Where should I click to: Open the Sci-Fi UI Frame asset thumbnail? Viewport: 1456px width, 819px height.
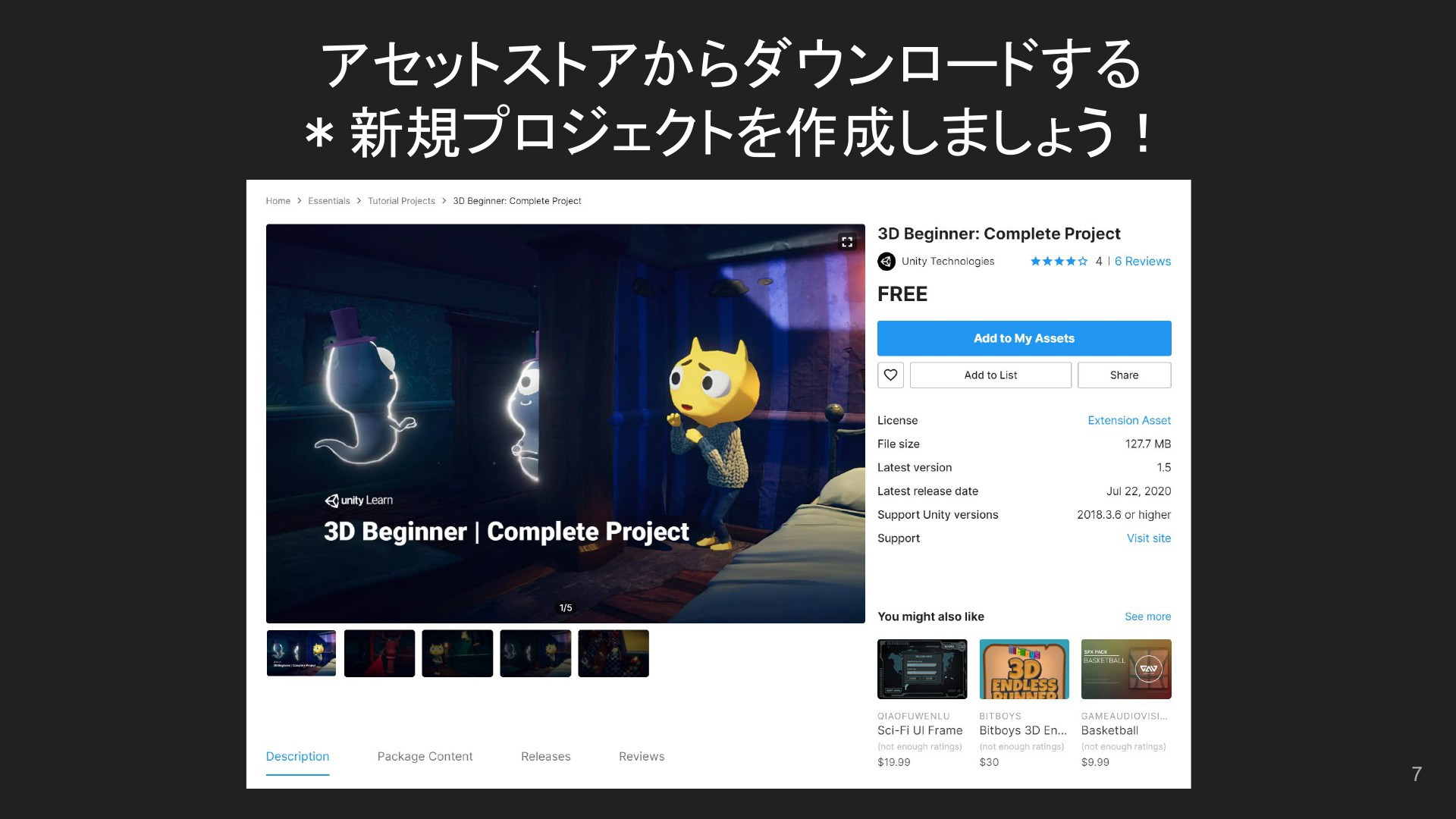pos(922,669)
